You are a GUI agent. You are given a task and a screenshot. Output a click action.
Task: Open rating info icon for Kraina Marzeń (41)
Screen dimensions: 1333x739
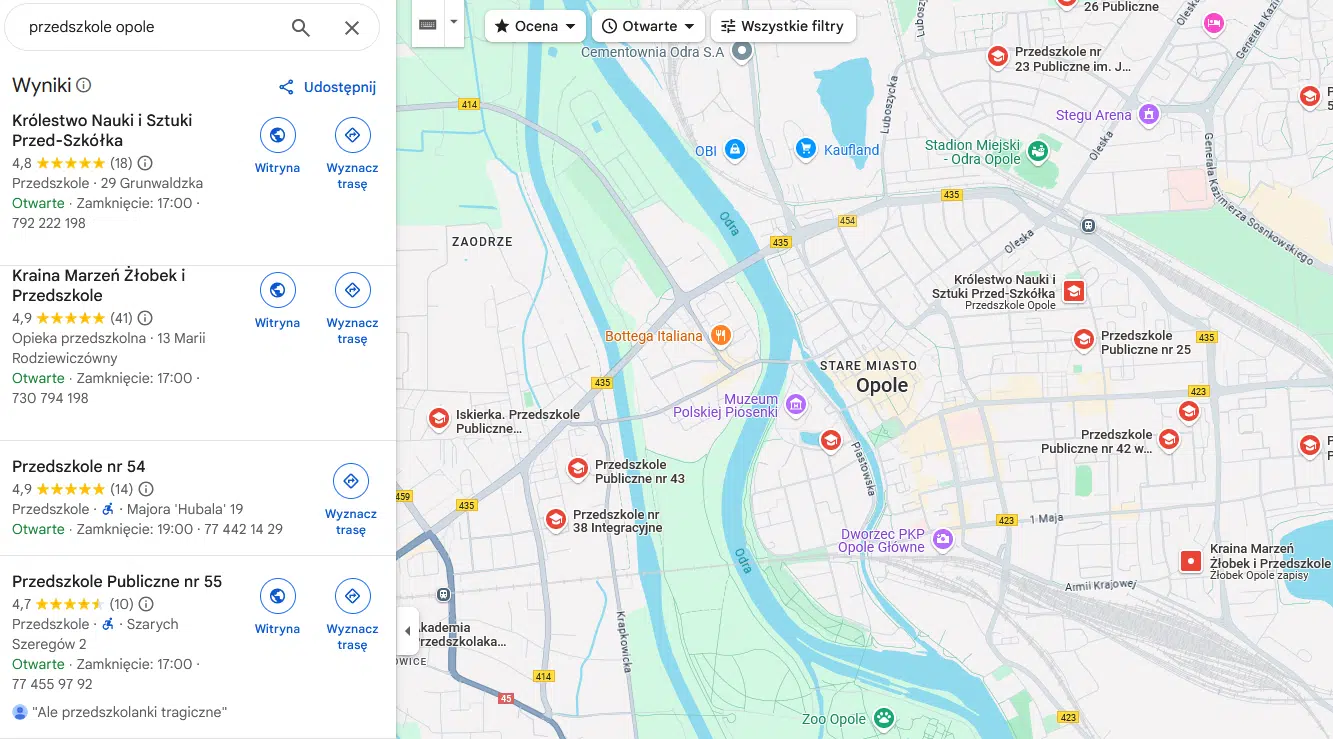145,318
